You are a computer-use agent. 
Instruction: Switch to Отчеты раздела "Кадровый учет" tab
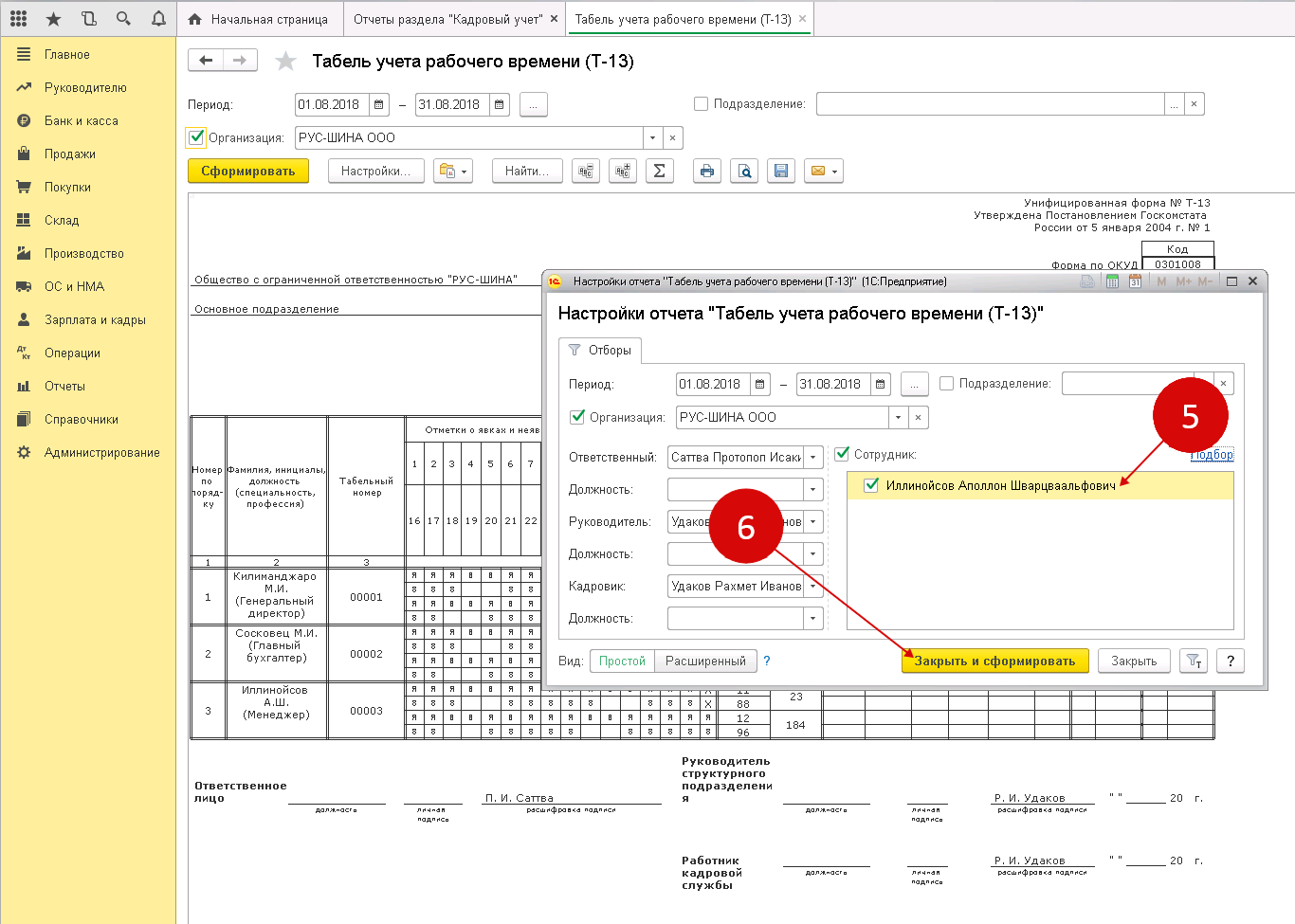447,19
